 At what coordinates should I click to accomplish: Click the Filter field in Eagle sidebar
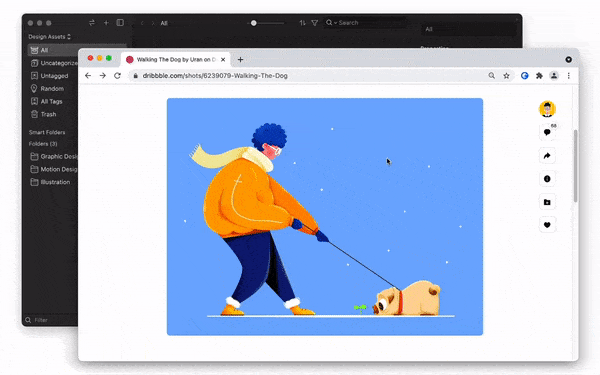point(51,320)
